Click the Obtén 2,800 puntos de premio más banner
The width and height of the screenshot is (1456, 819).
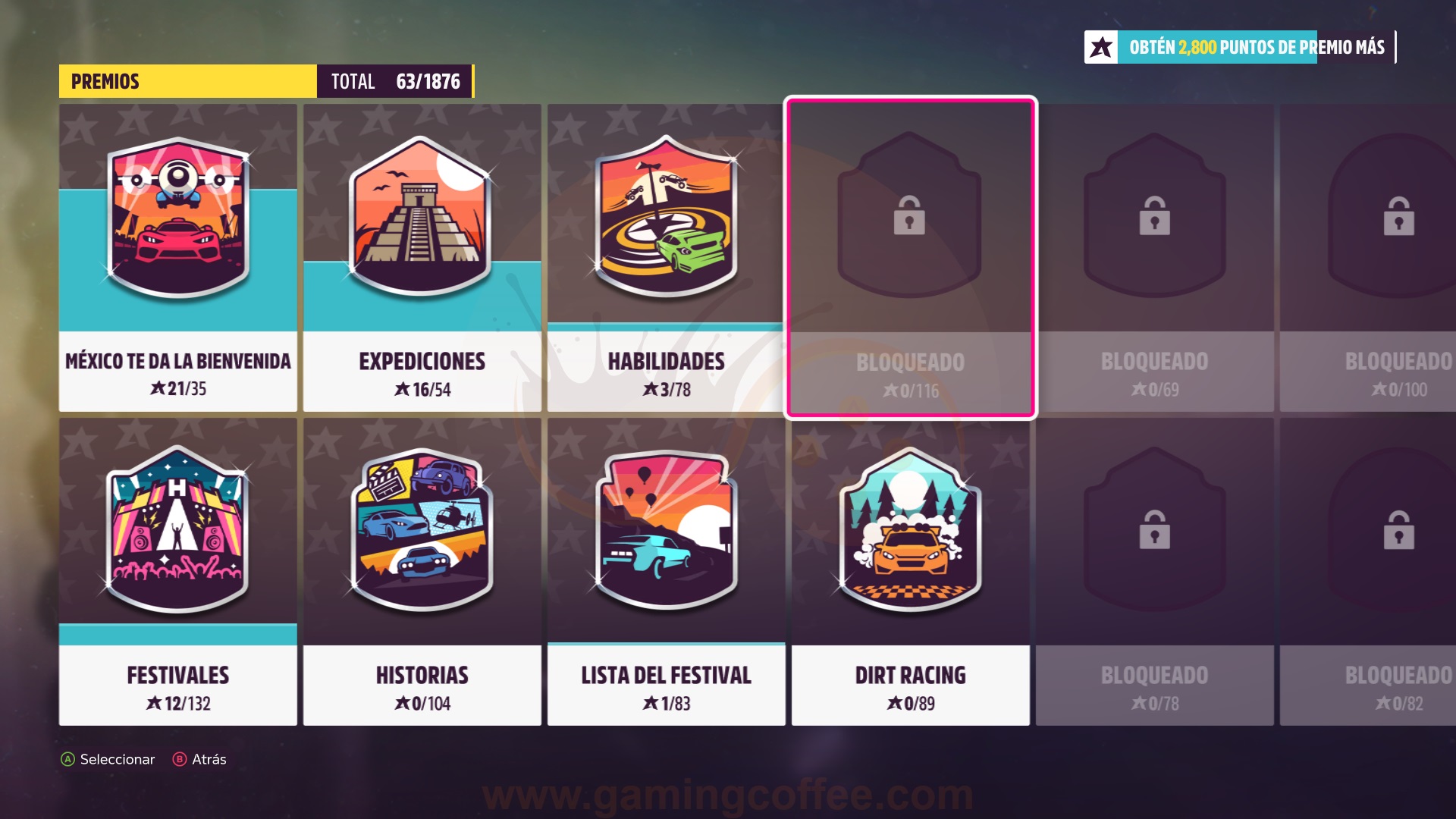[x=1240, y=47]
